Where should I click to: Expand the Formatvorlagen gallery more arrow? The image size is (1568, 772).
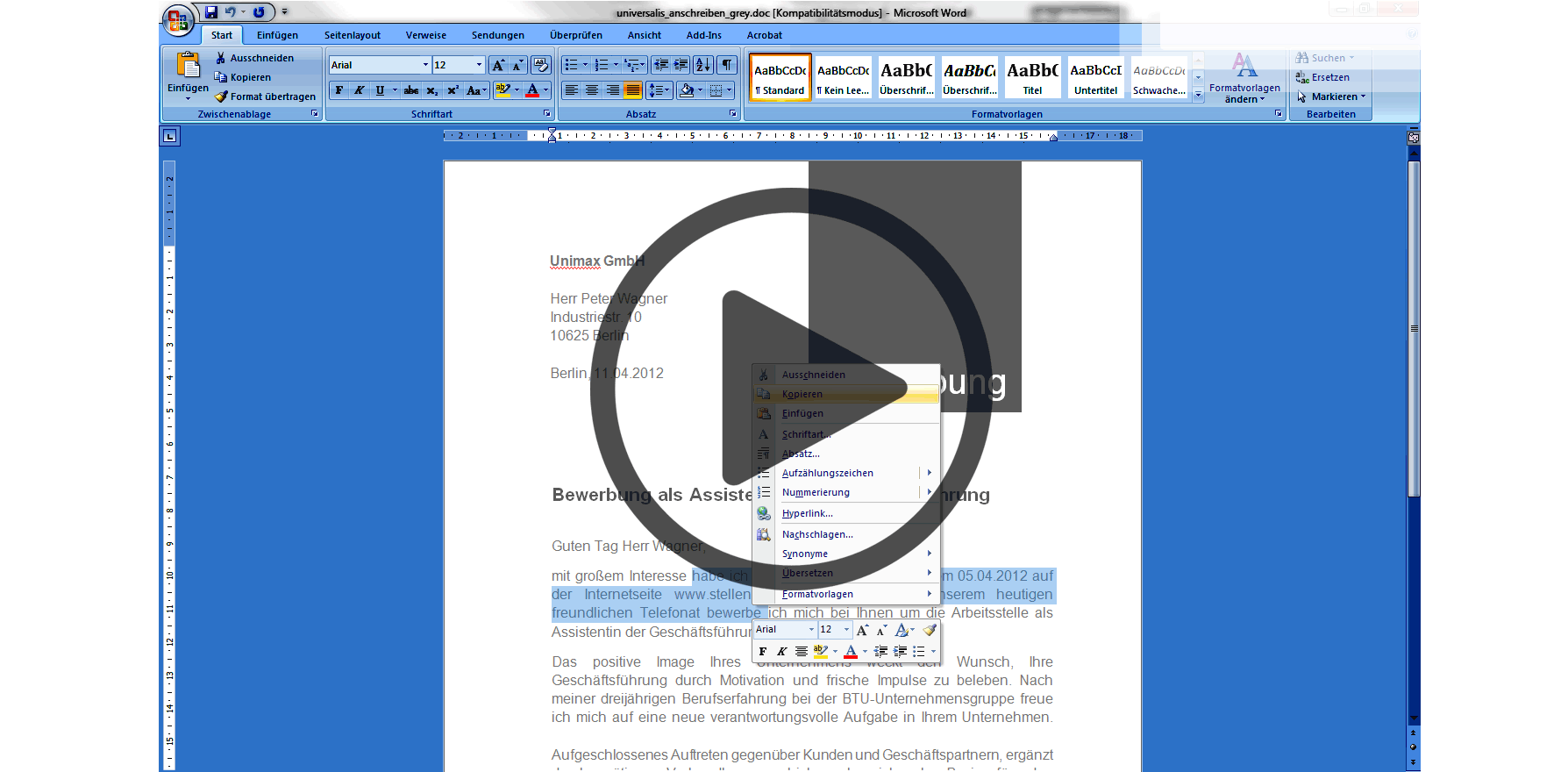coord(1198,96)
